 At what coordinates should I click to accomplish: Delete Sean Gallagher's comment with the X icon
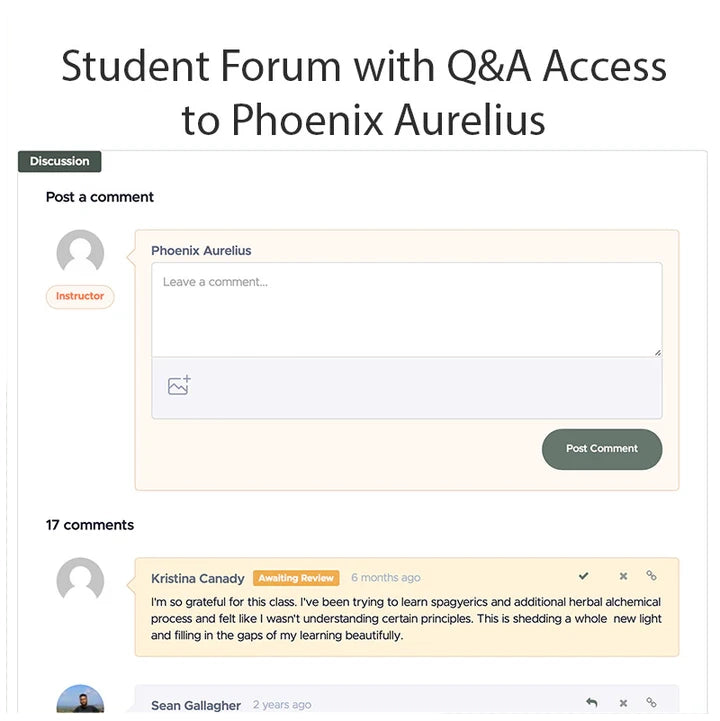pyautogui.click(x=623, y=703)
